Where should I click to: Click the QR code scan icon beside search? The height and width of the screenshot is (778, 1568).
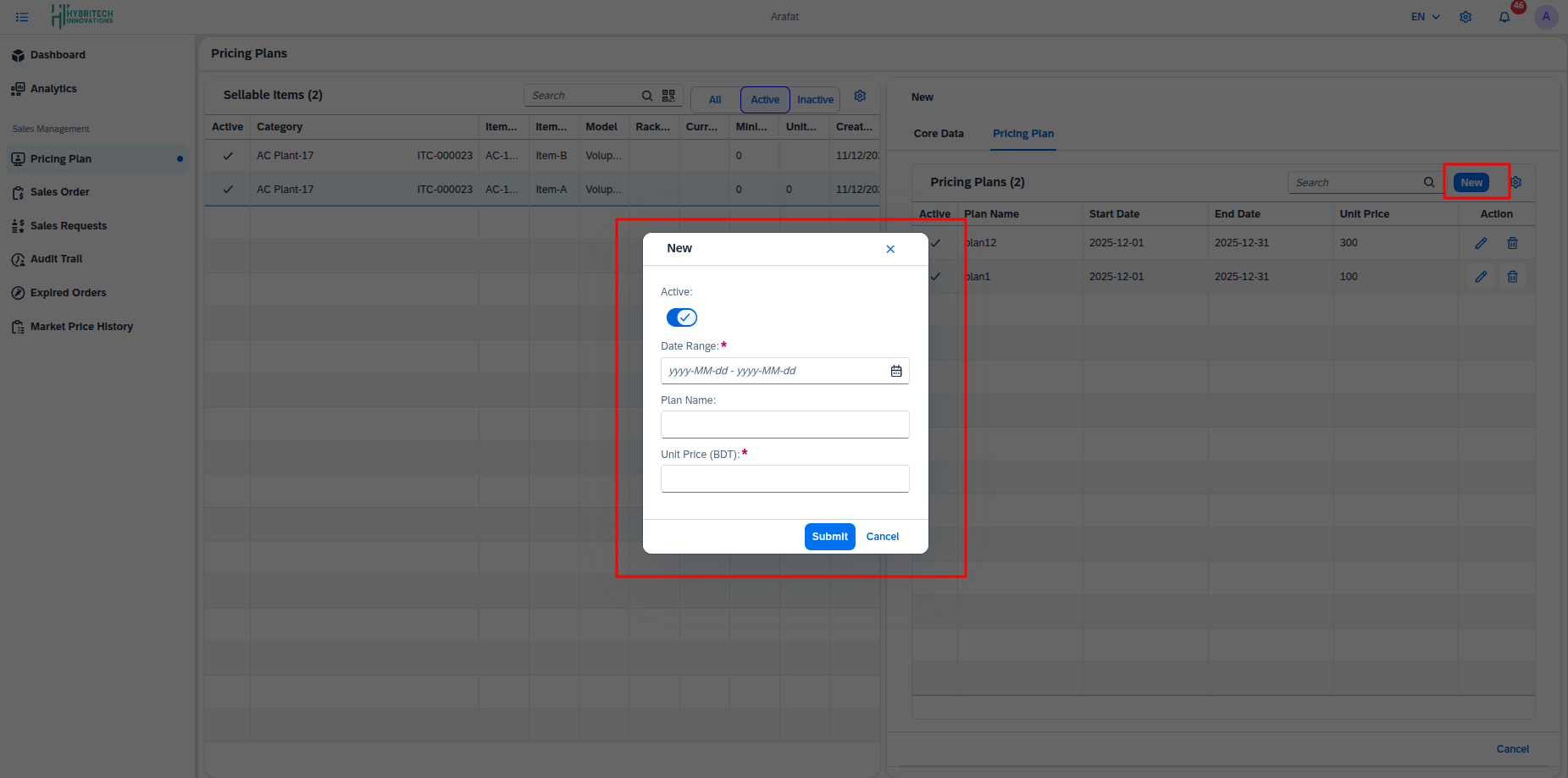pos(668,95)
